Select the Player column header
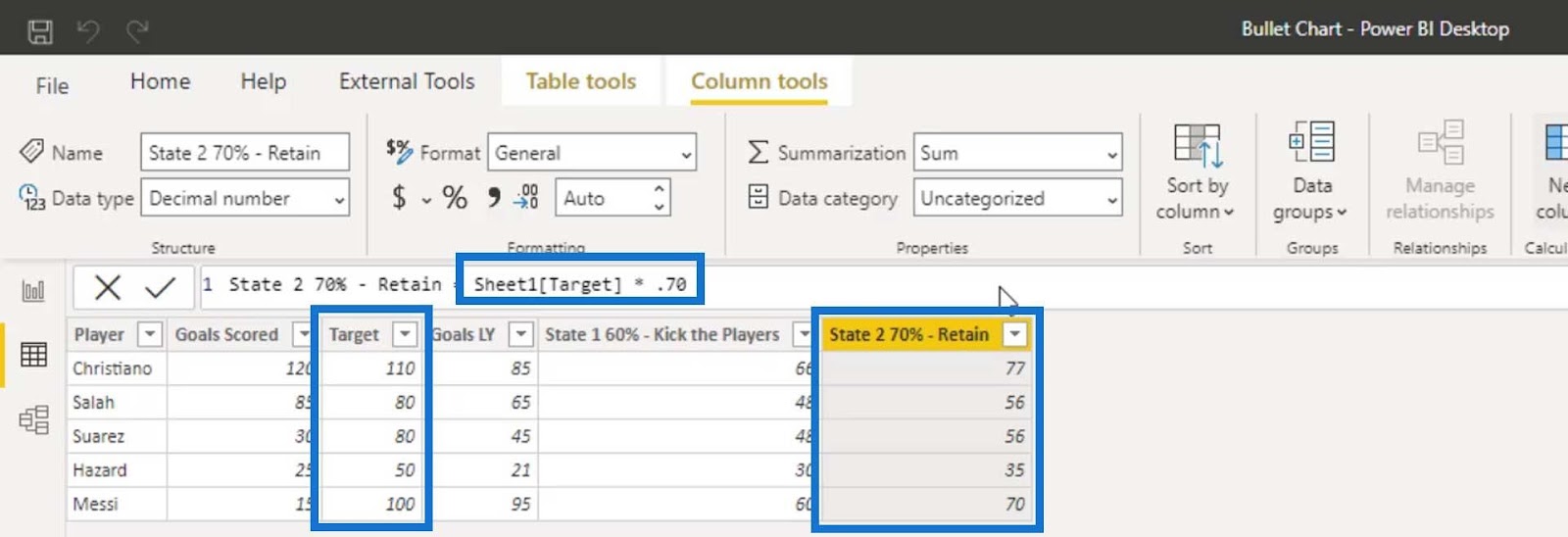This screenshot has height=537, width=1568. click(x=99, y=334)
